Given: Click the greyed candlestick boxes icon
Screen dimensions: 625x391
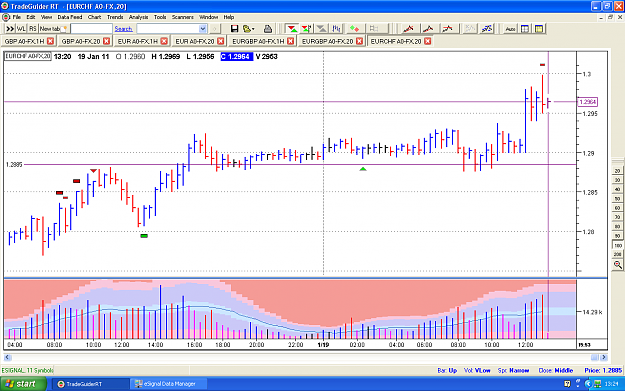Looking at the screenshot, I should 373,29.
